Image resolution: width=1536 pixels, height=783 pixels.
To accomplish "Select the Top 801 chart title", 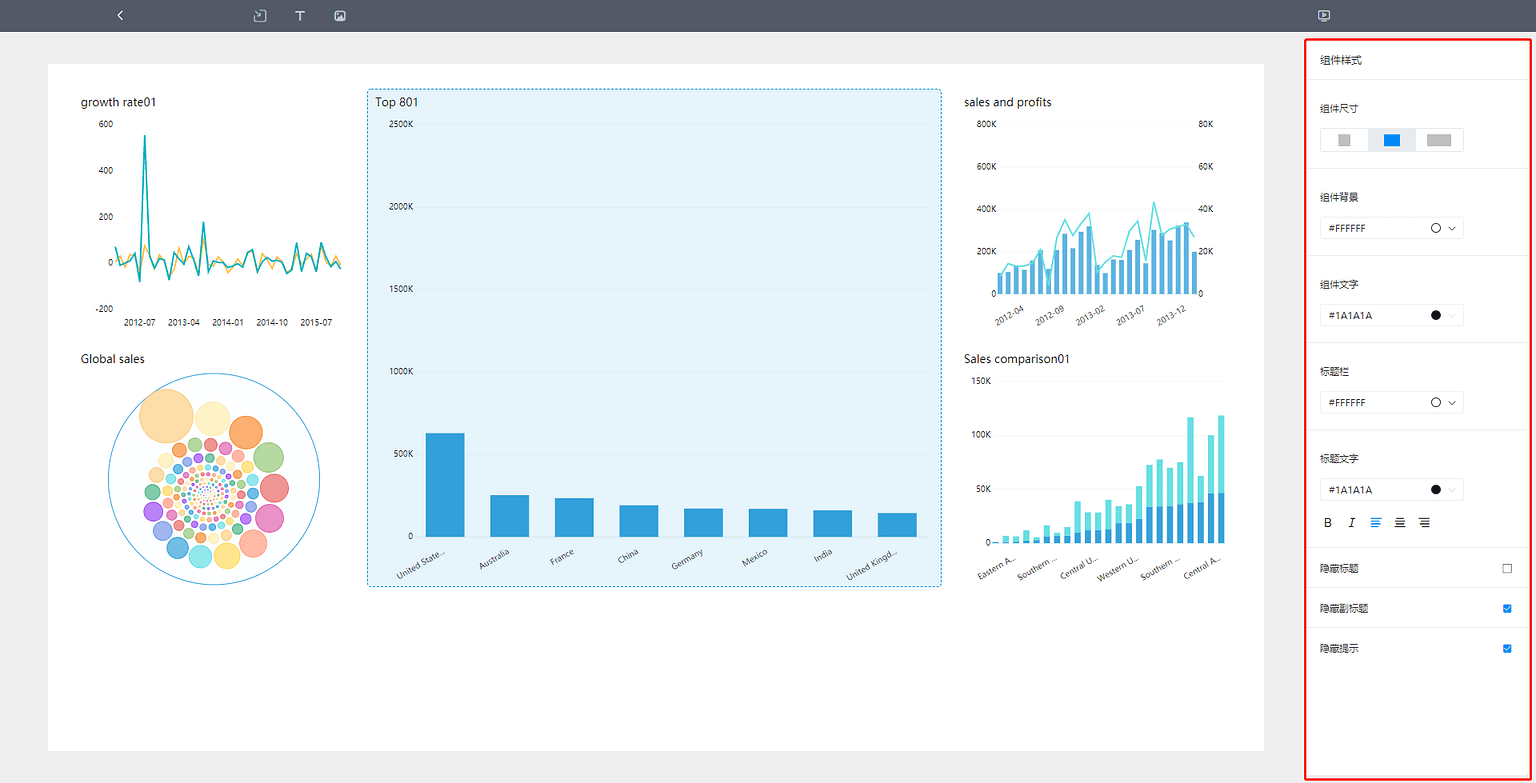I will (x=397, y=102).
